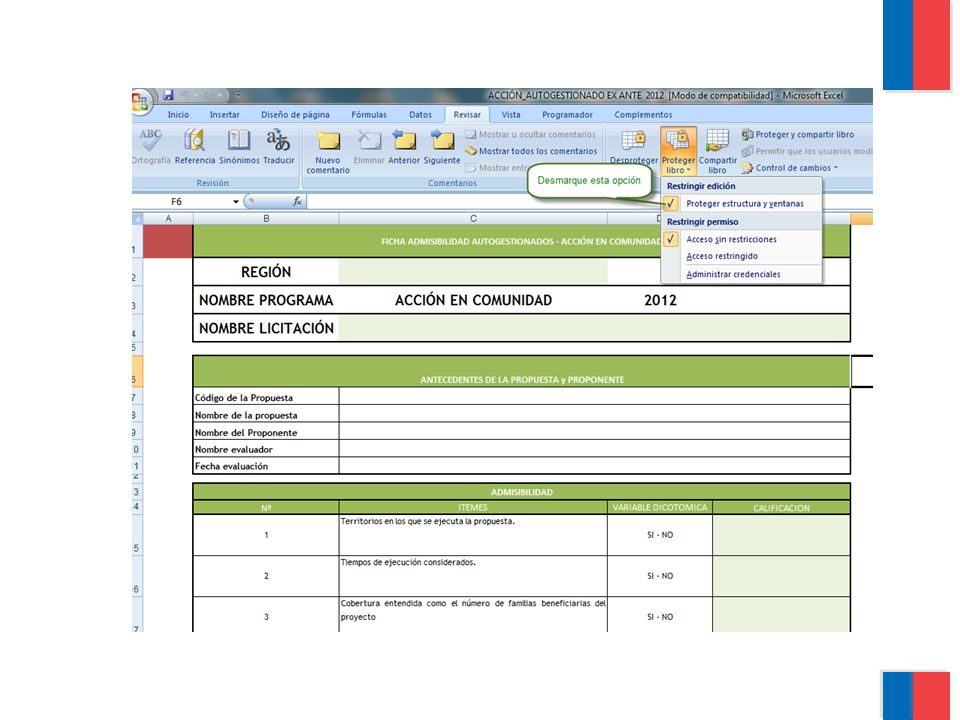The height and width of the screenshot is (720, 960).
Task: Open the Referencia research tool
Action: click(x=195, y=147)
